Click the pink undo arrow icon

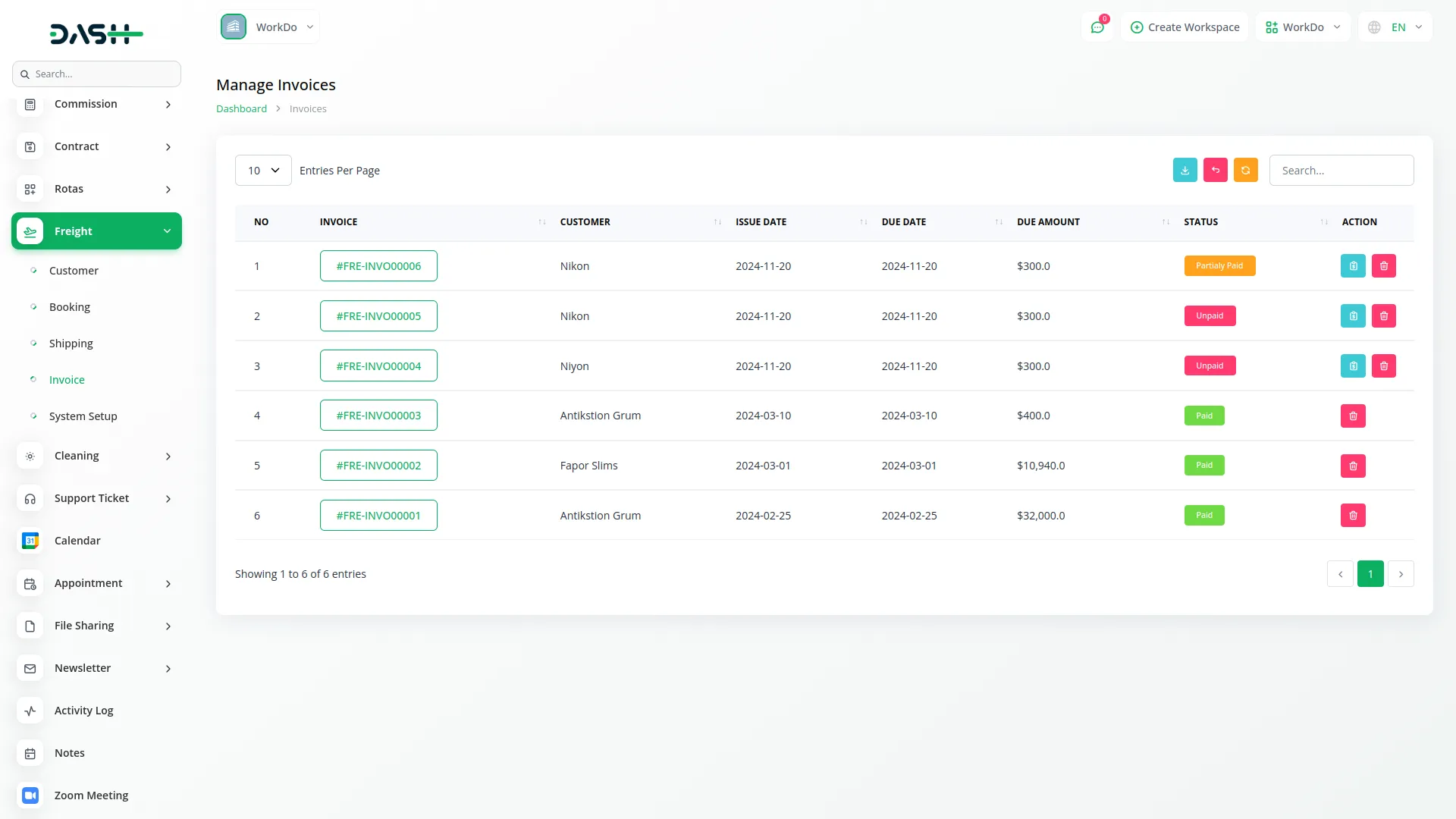pos(1216,170)
